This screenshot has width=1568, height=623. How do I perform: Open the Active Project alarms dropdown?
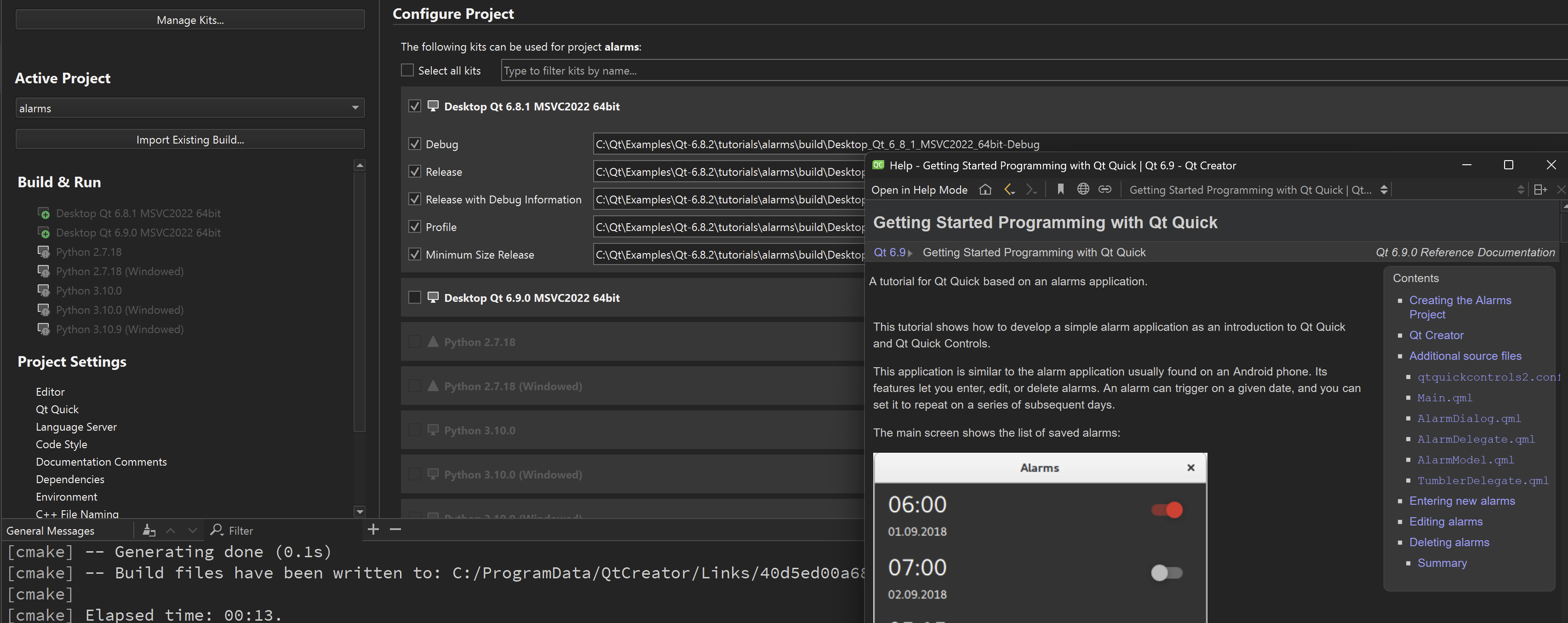tap(190, 108)
